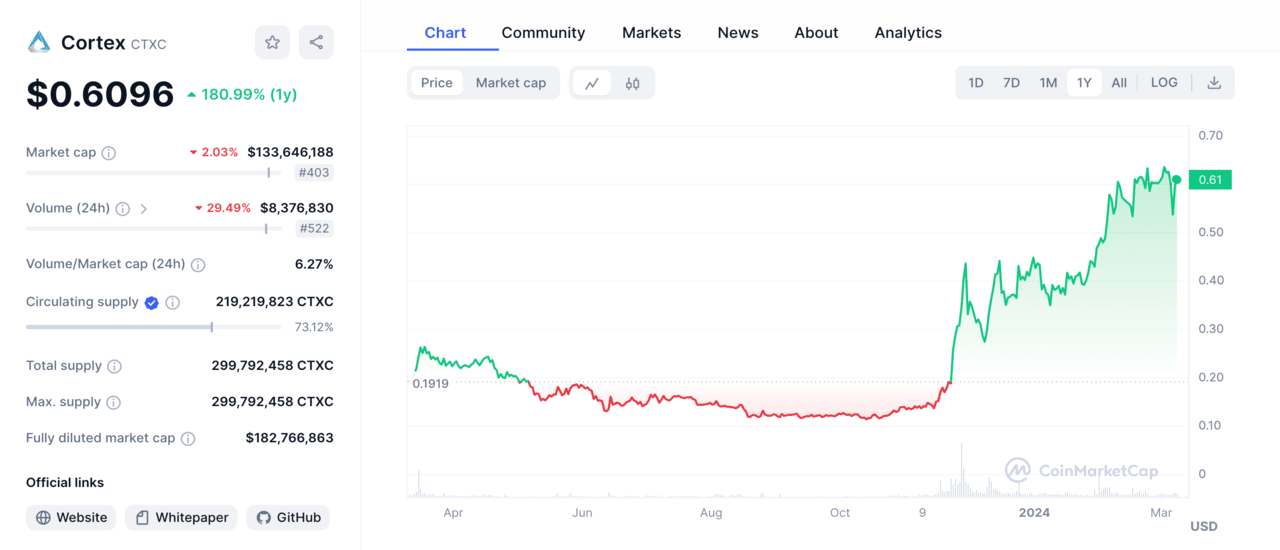Click the Market cap info icon
Screen dimensions: 1280x550
[x=109, y=153]
